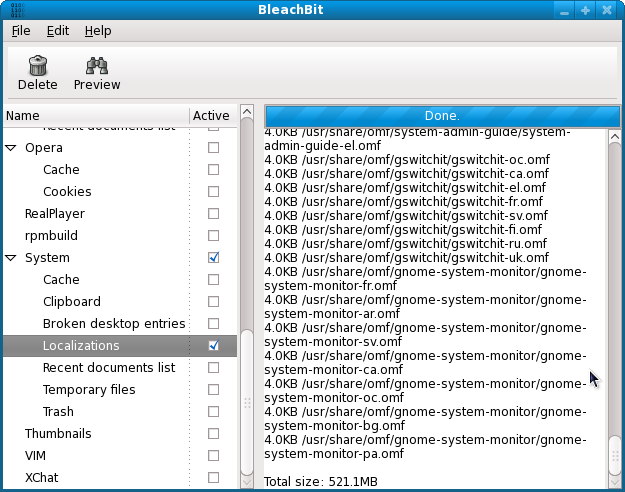625x492 pixels.
Task: Check the Opera Cookies option
Action: coord(214,191)
